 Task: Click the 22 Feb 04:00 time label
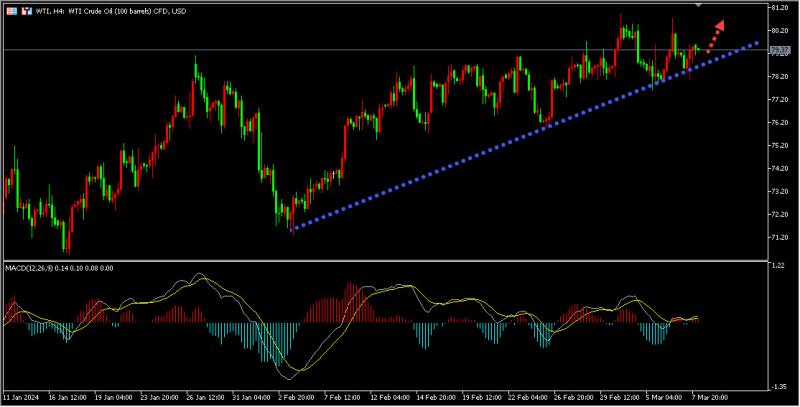[529, 397]
